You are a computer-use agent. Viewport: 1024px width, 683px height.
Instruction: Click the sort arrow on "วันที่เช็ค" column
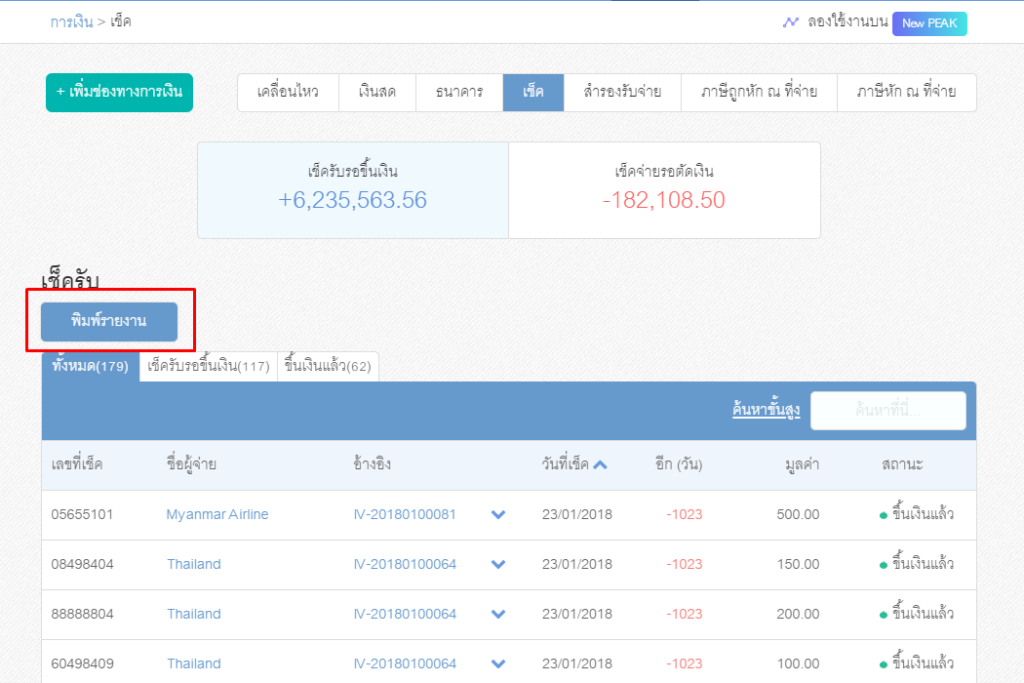click(599, 465)
